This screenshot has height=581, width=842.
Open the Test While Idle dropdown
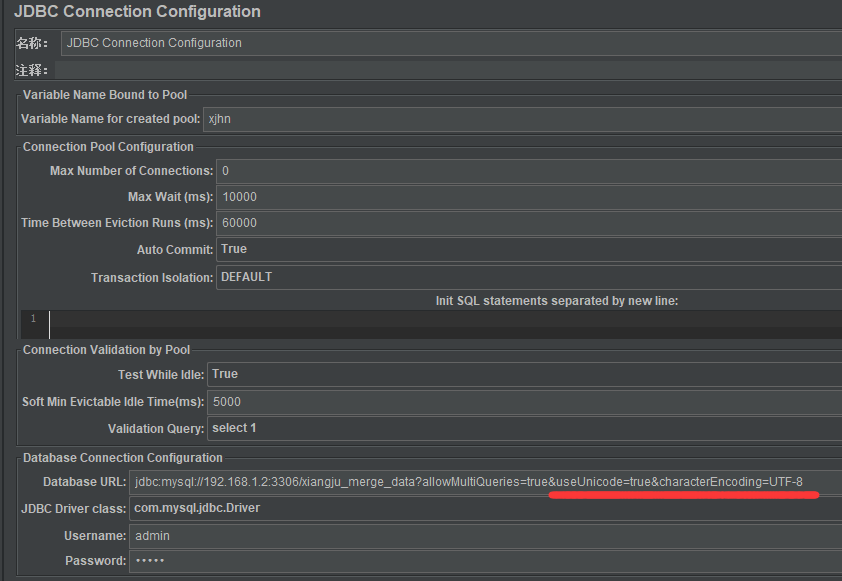525,374
